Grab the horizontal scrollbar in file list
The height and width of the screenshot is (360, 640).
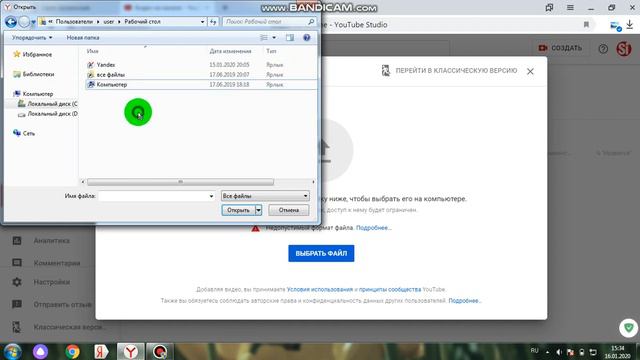point(180,182)
